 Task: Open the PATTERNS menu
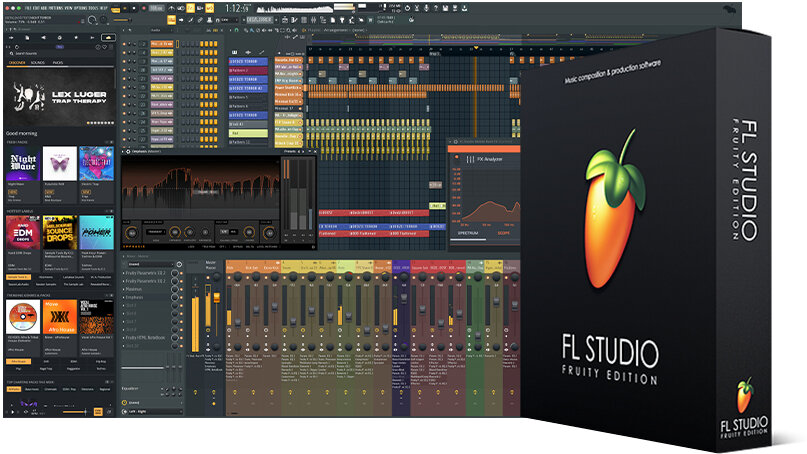click(55, 8)
